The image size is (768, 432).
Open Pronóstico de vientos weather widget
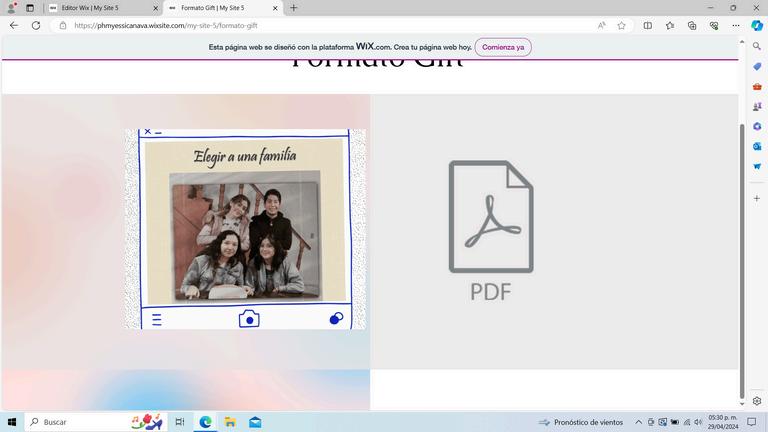(x=581, y=422)
